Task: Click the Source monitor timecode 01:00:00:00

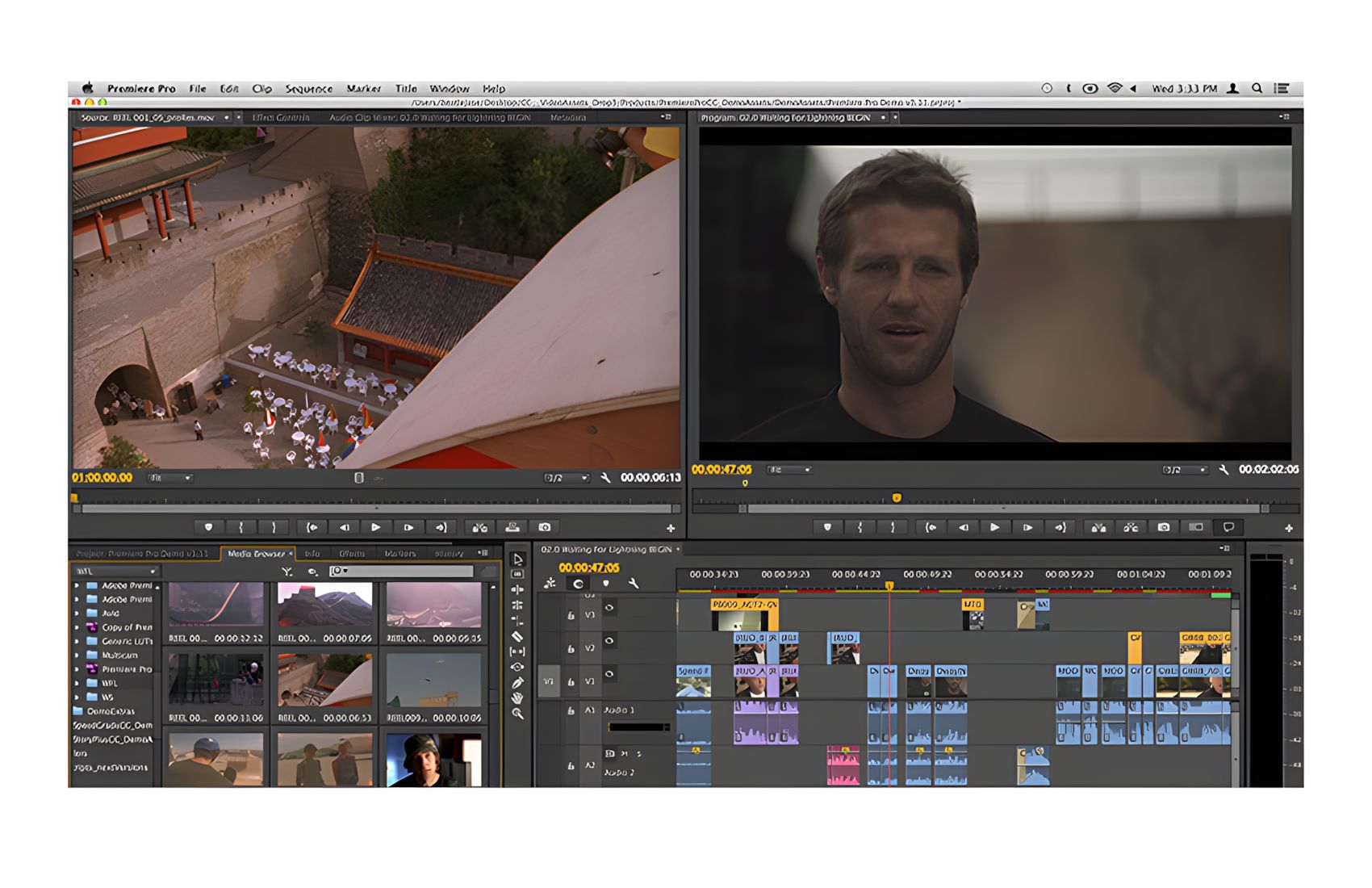Action: tap(102, 478)
